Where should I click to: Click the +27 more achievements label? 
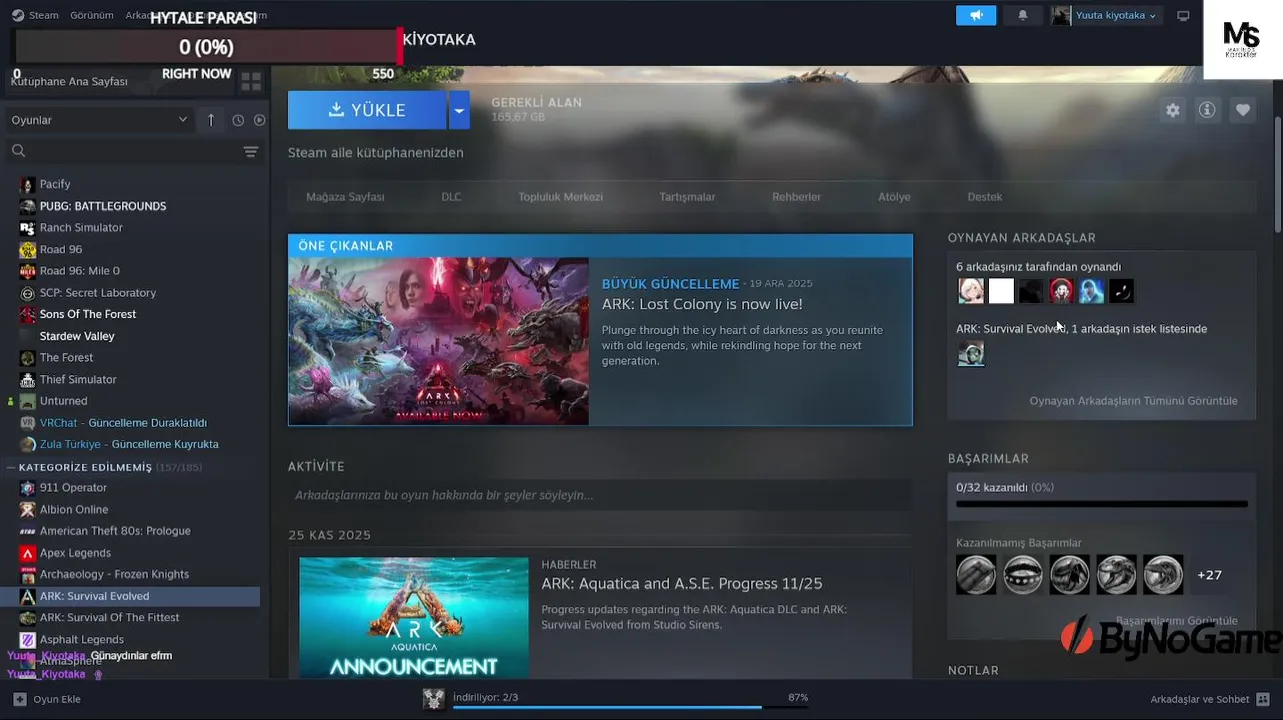pyautogui.click(x=1209, y=575)
